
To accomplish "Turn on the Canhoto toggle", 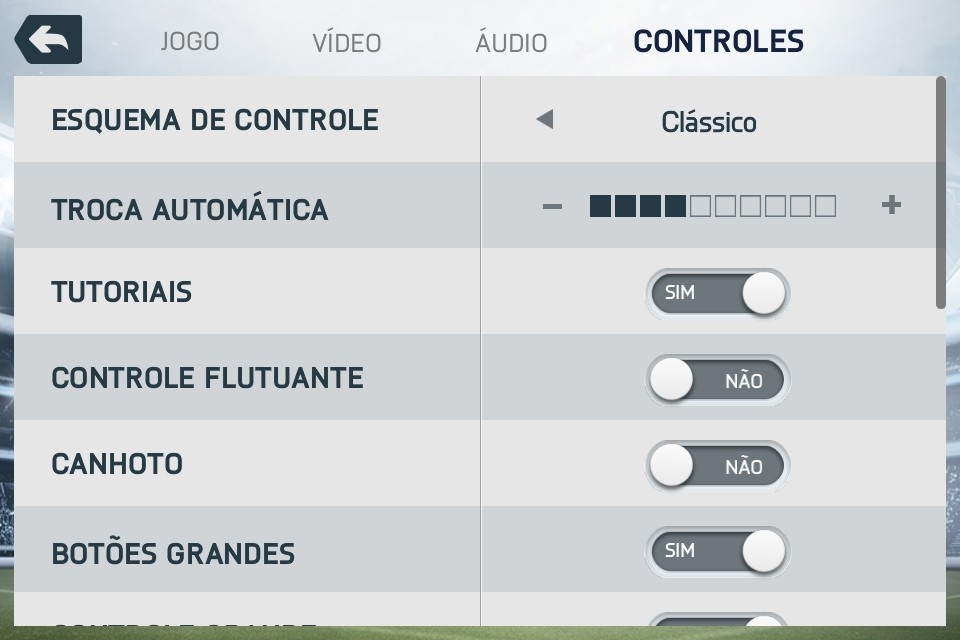I will click(717, 466).
